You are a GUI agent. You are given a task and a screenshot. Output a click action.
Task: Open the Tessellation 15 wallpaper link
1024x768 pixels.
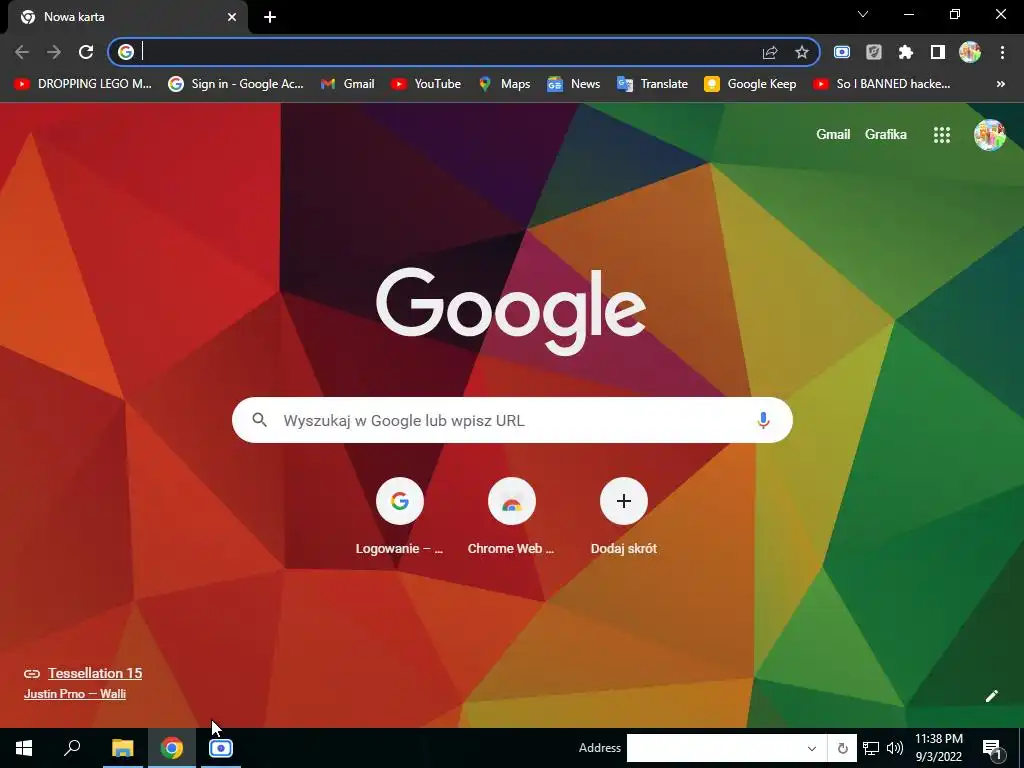95,673
